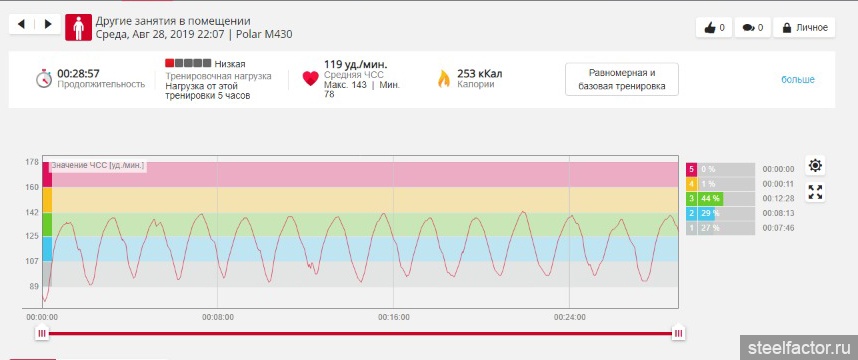Viewport: 858px width, 360px height.
Task: Click the 00:00:00 time axis label
Action: coord(42,317)
